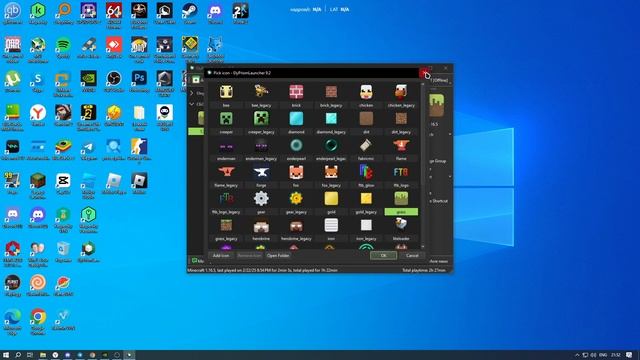Open File Explorer from the taskbar

(42, 355)
